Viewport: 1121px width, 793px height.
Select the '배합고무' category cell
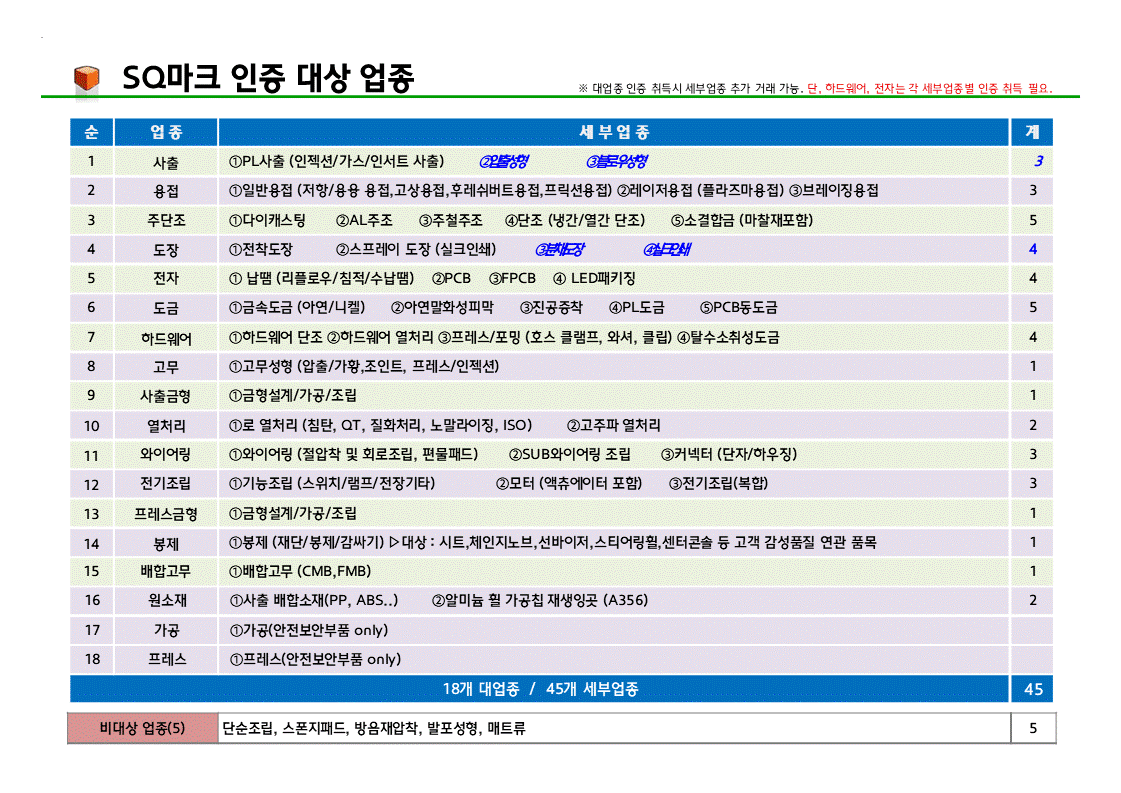pyautogui.click(x=166, y=571)
